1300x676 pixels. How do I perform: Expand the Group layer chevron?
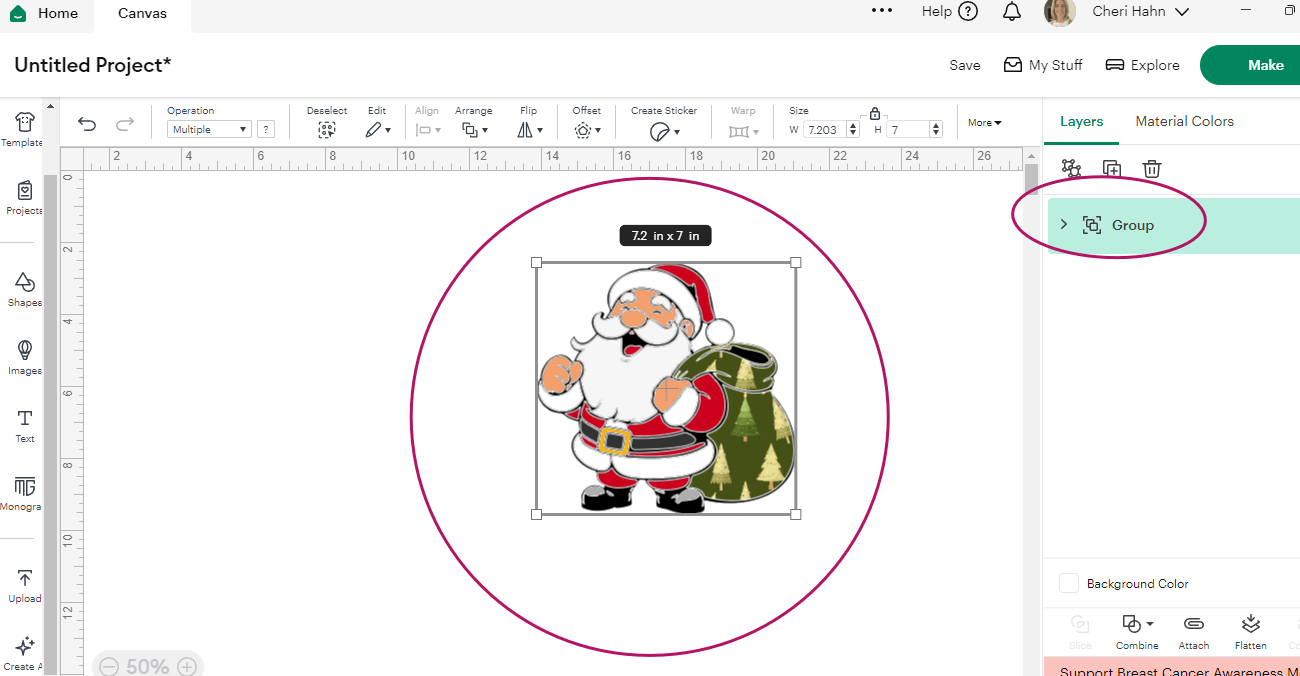click(1063, 225)
